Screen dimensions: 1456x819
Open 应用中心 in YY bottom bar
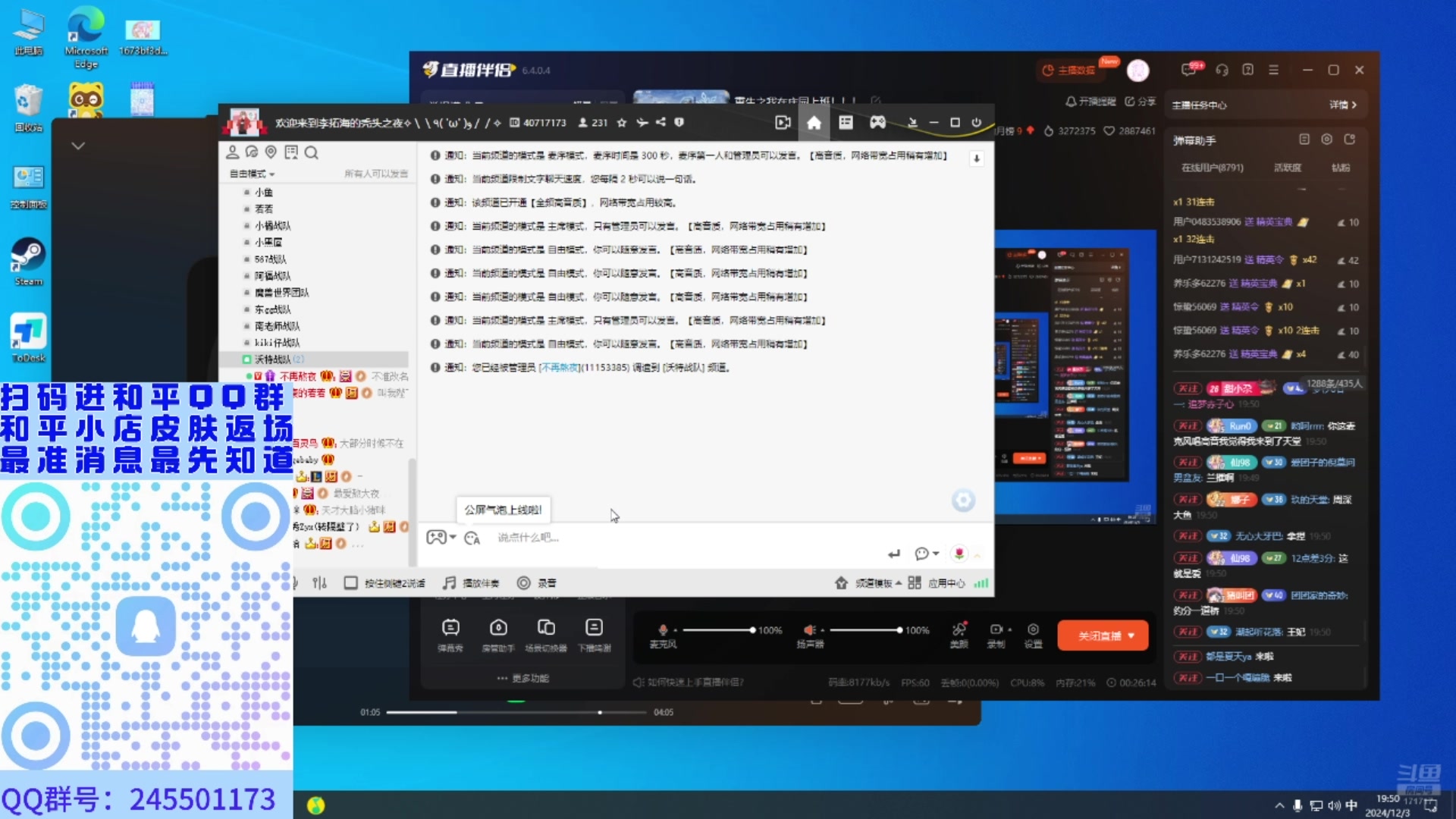point(937,583)
